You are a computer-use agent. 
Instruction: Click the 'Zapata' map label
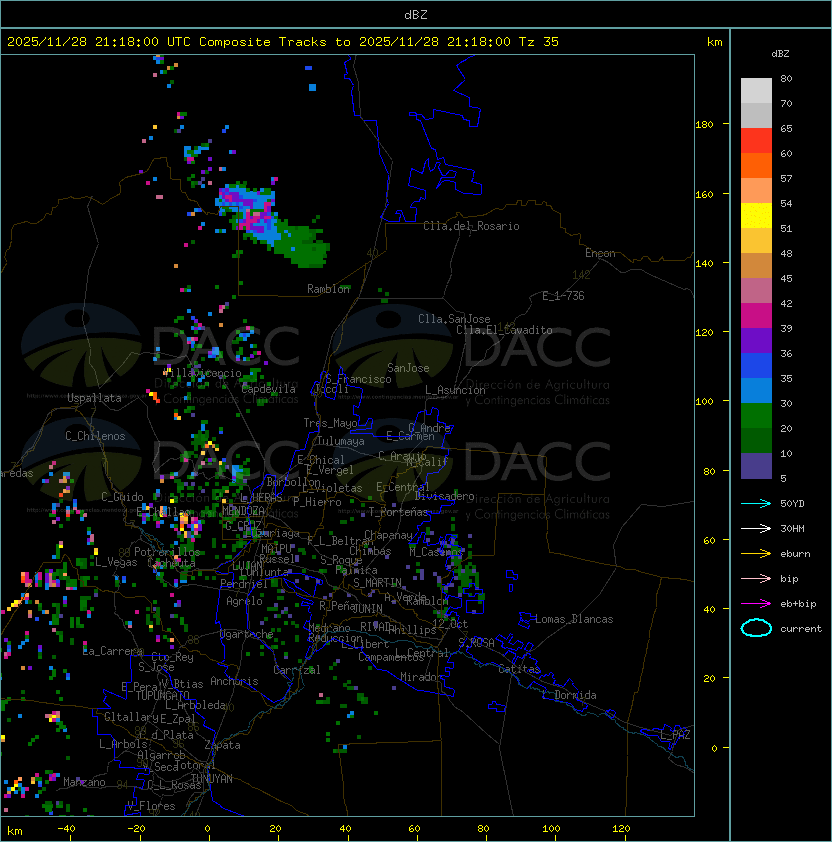222,745
